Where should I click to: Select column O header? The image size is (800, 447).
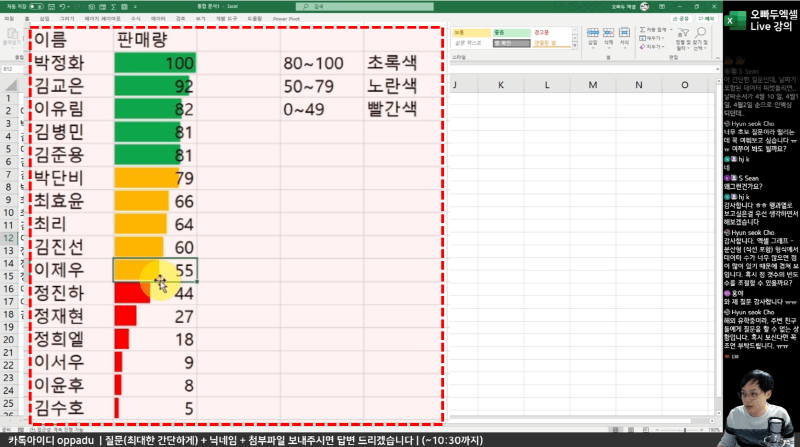[x=685, y=85]
